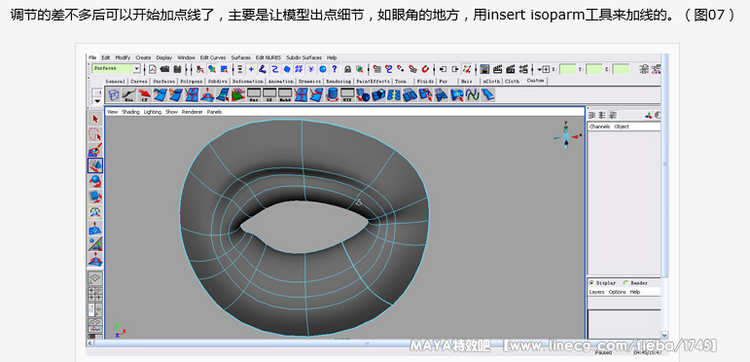The height and width of the screenshot is (362, 750).
Task: Switch to the Custom shelf tab
Action: (x=535, y=81)
